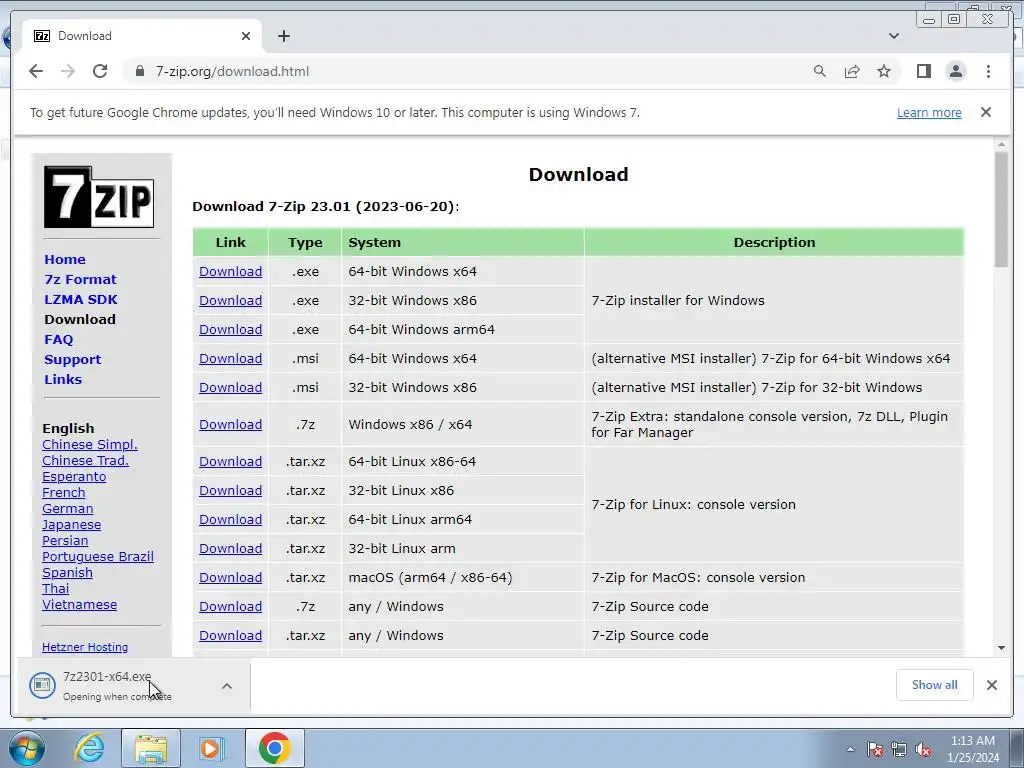This screenshot has height=768, width=1024.
Task: Open the Chrome profile avatar menu
Action: 956,71
